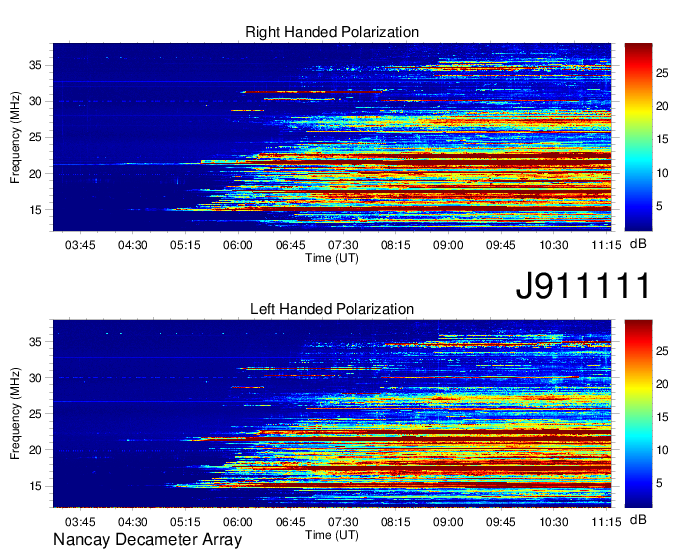Click 15 MHz tick on Right Handed plot
The width and height of the screenshot is (680, 552).
point(35,210)
